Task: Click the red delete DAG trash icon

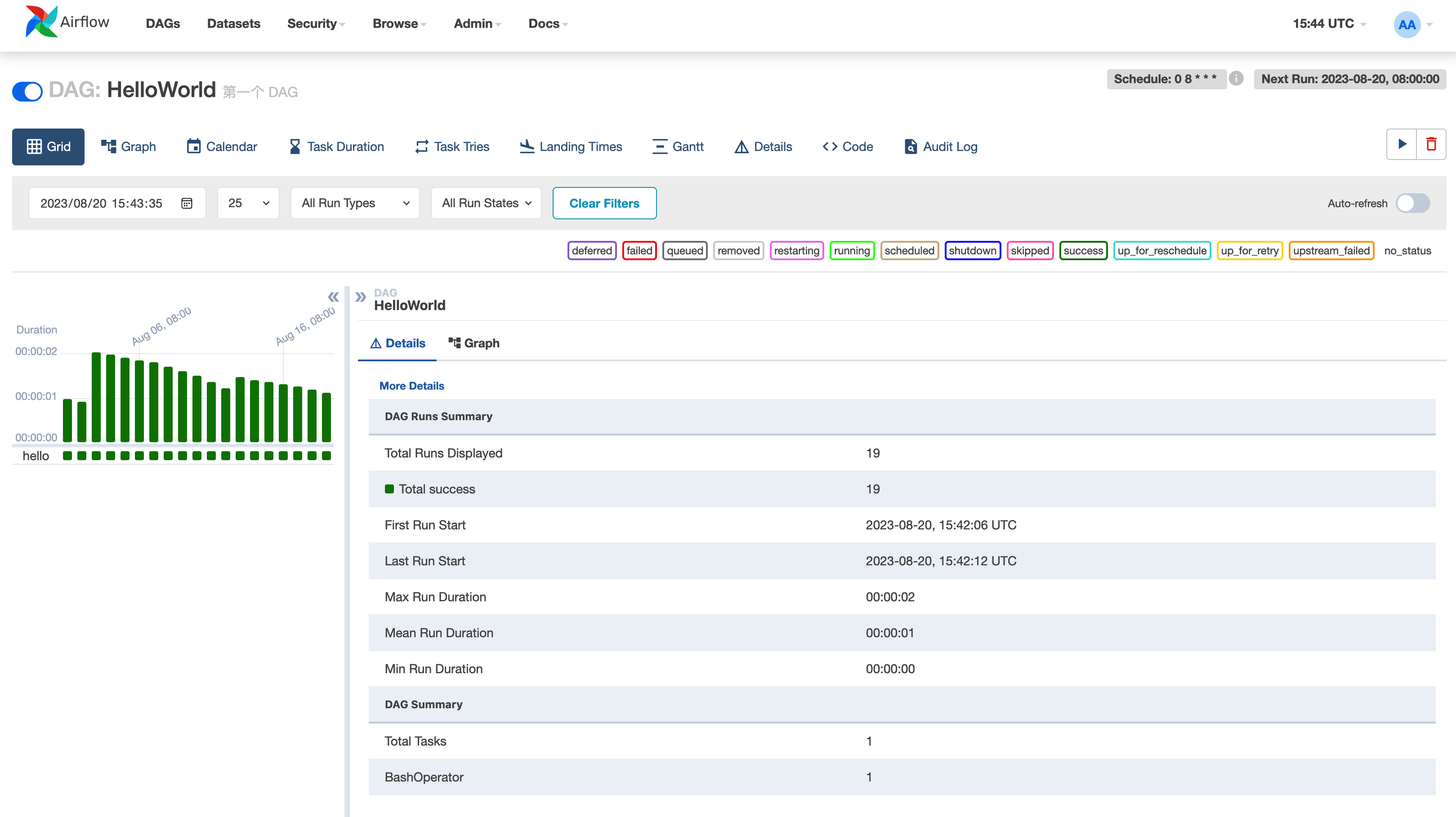Action: click(x=1431, y=145)
